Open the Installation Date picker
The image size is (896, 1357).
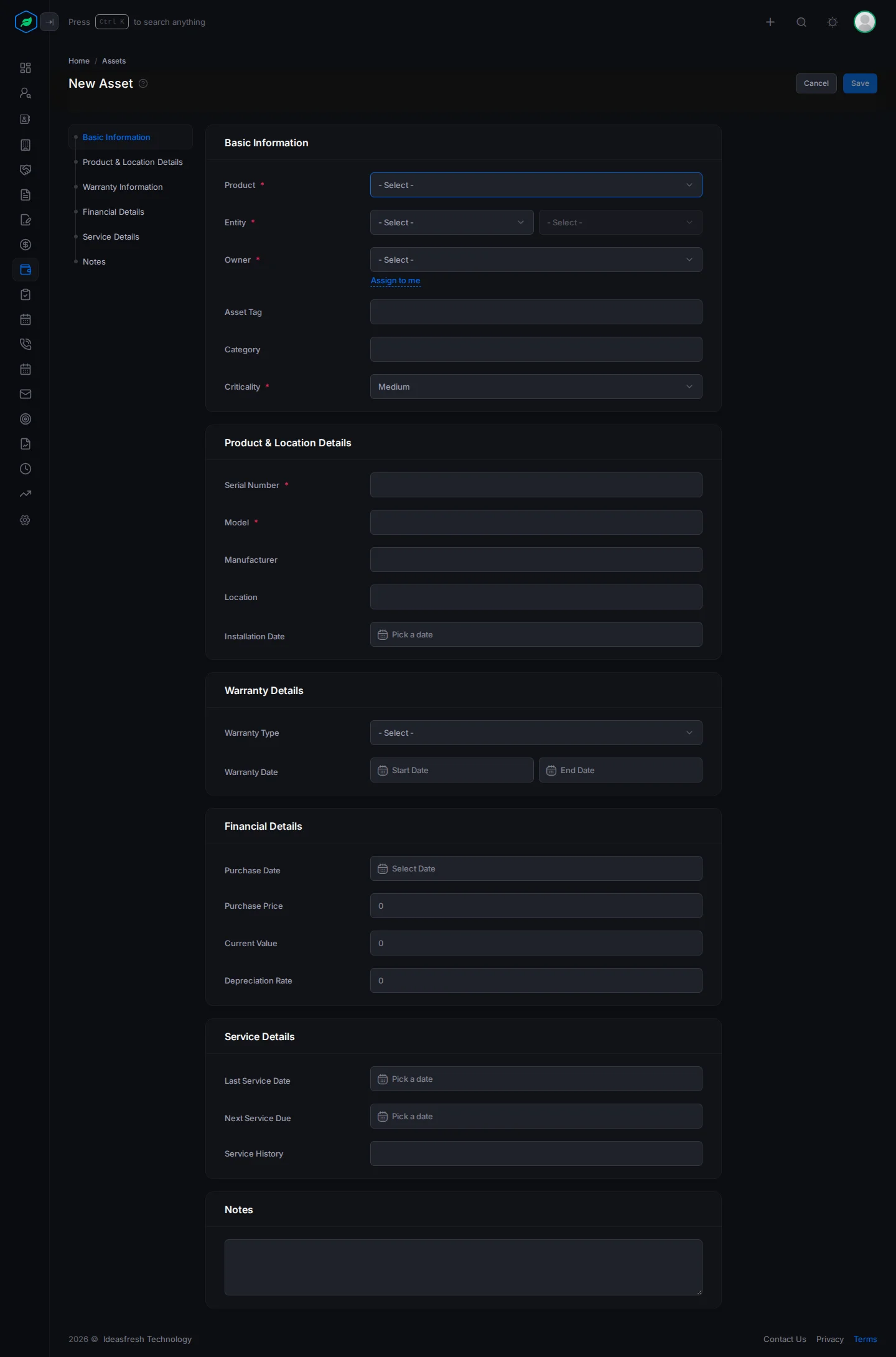point(536,634)
